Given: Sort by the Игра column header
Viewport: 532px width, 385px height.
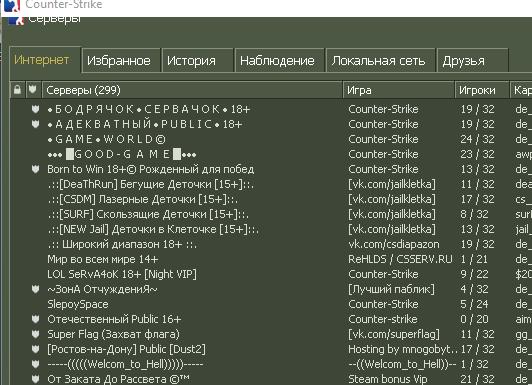Looking at the screenshot, I should (x=399, y=90).
